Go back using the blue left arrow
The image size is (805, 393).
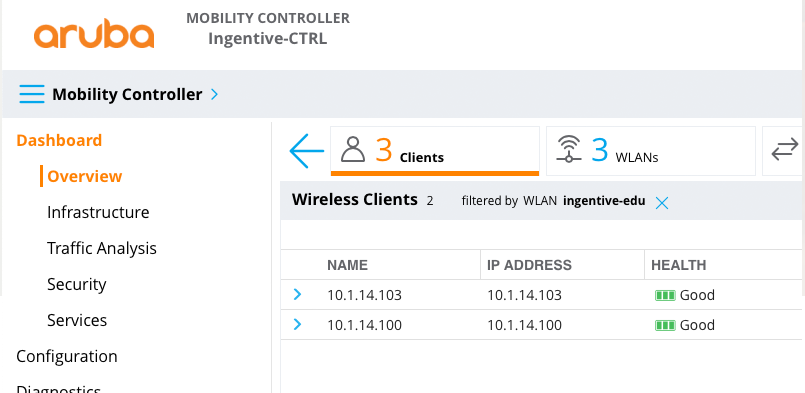point(307,151)
